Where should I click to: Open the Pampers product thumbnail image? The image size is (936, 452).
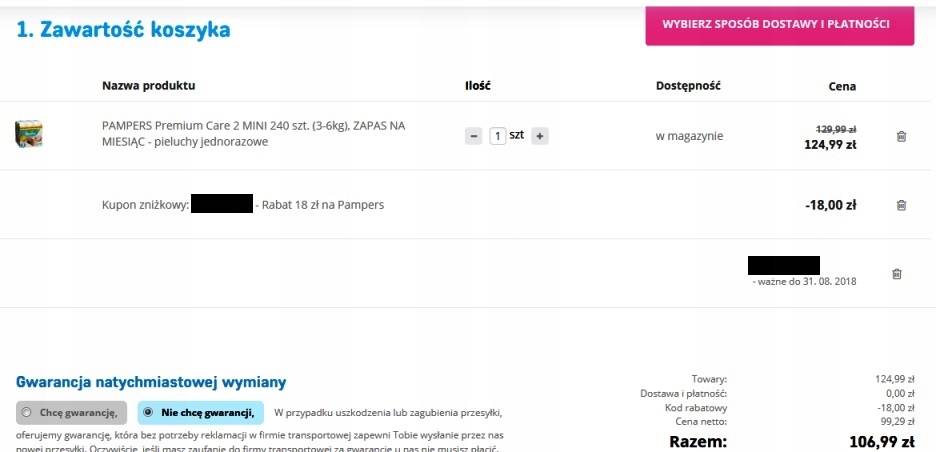point(29,134)
